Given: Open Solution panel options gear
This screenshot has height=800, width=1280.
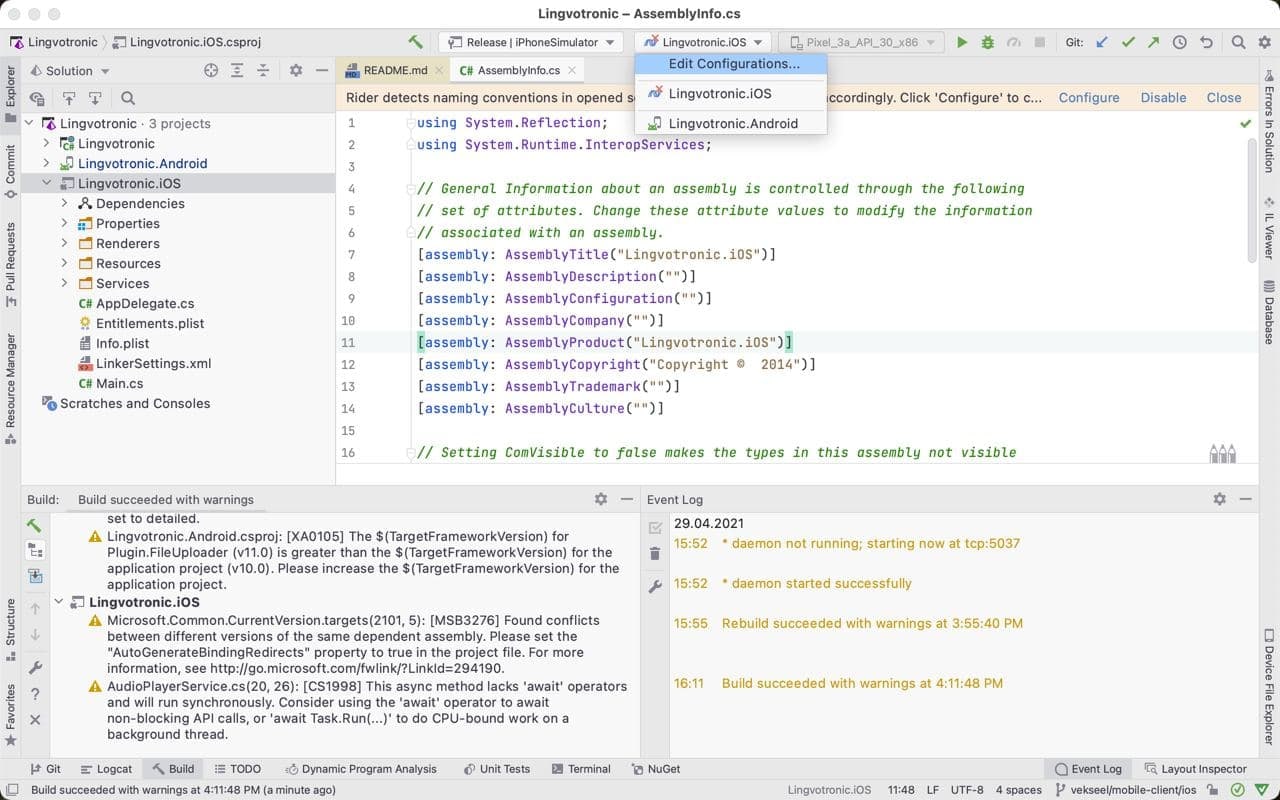Looking at the screenshot, I should [296, 70].
